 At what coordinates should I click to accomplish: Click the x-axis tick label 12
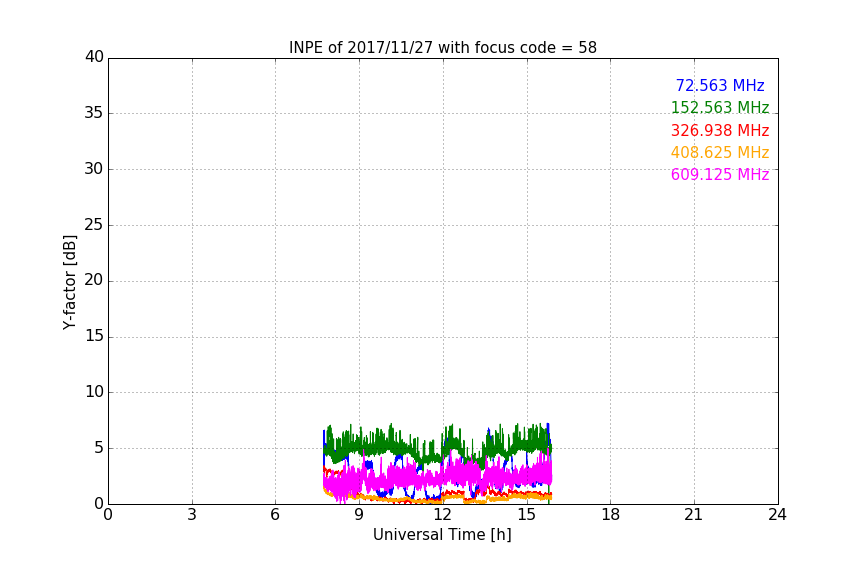(442, 515)
